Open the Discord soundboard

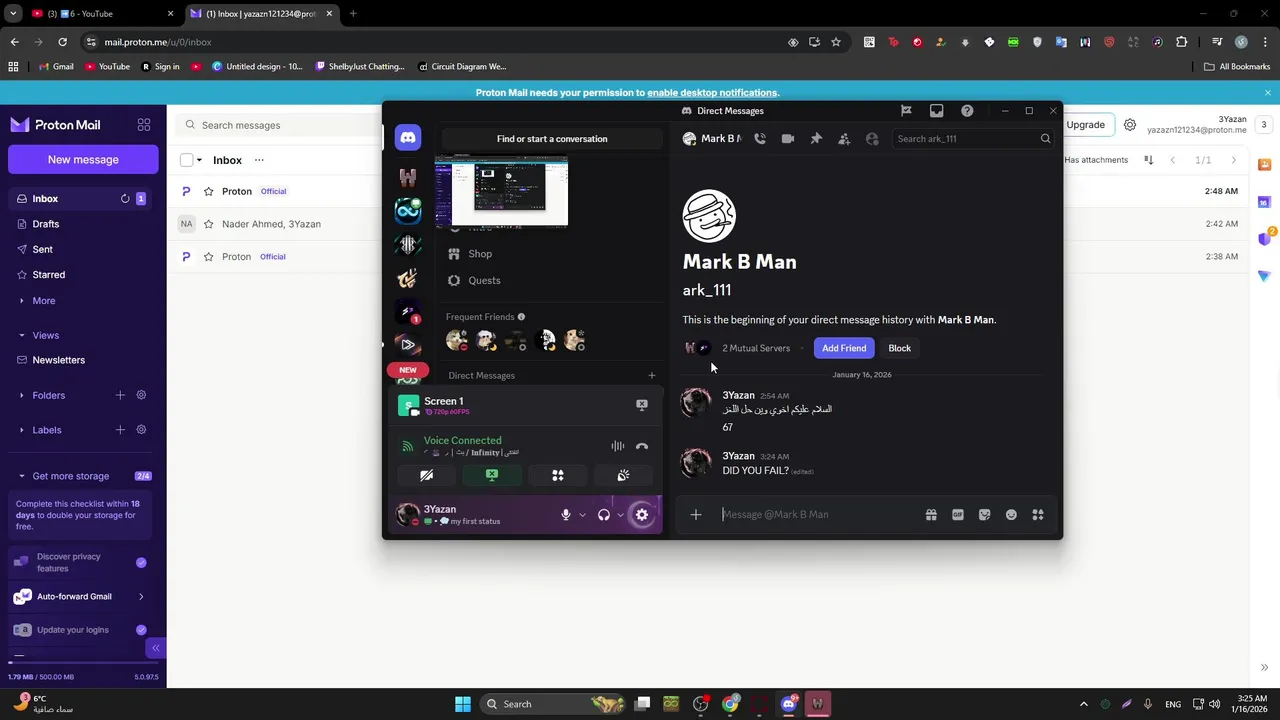click(x=623, y=475)
